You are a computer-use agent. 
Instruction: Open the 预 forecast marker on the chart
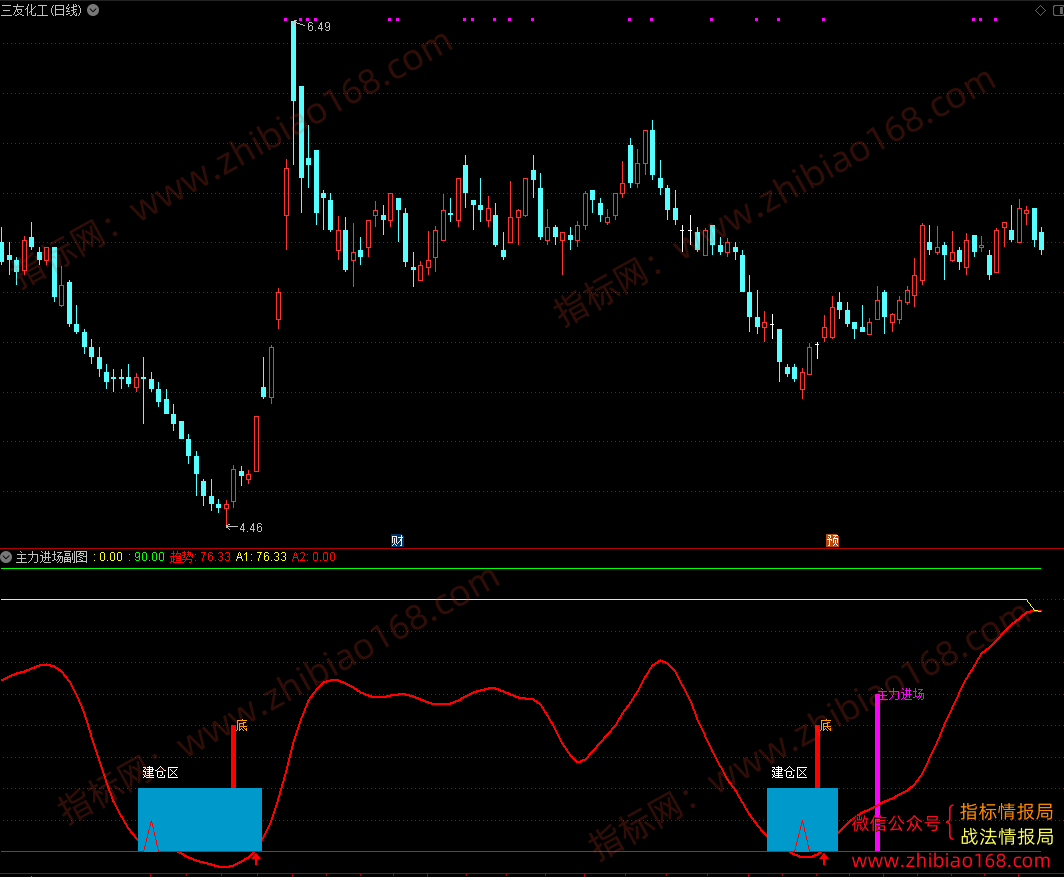(833, 541)
